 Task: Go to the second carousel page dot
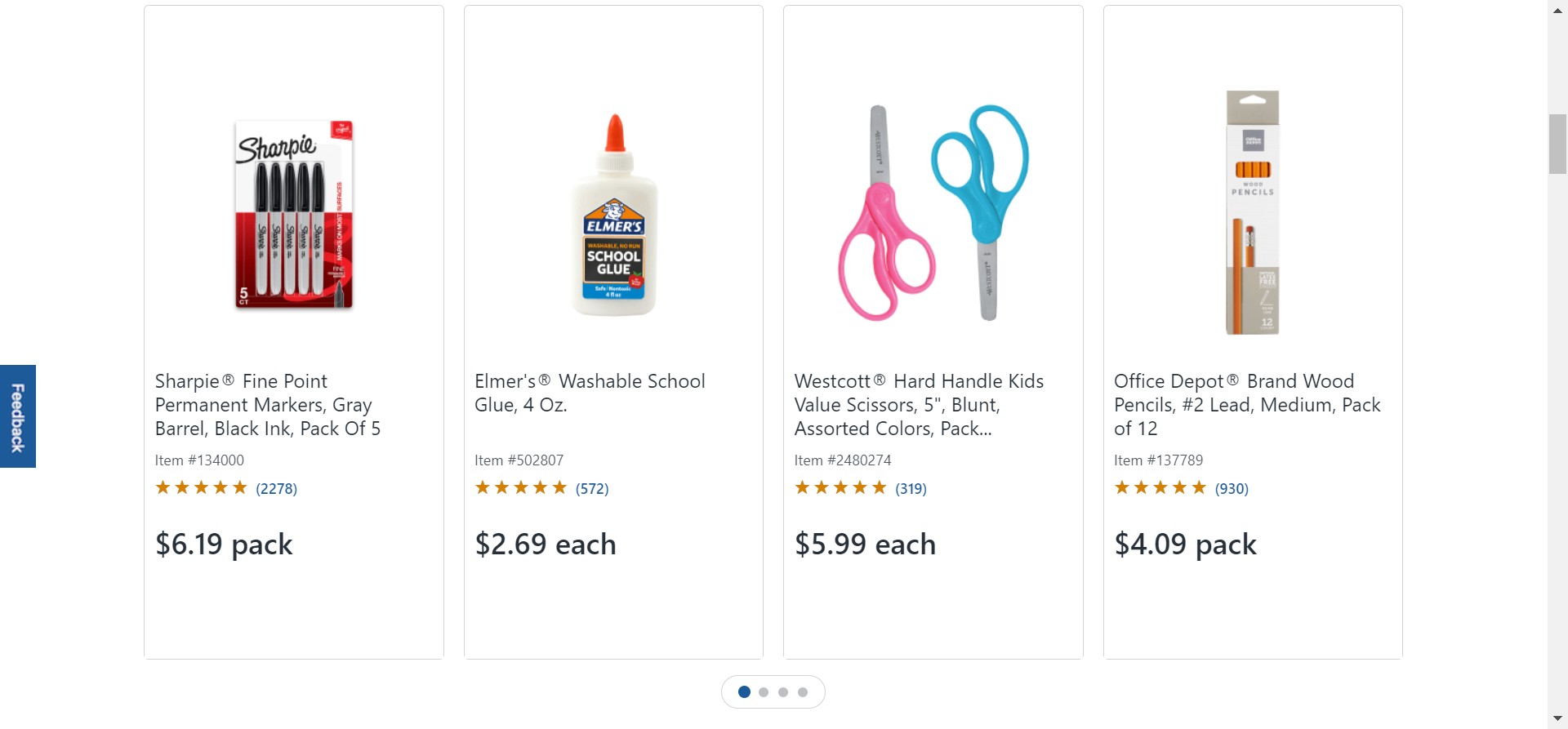[x=764, y=692]
